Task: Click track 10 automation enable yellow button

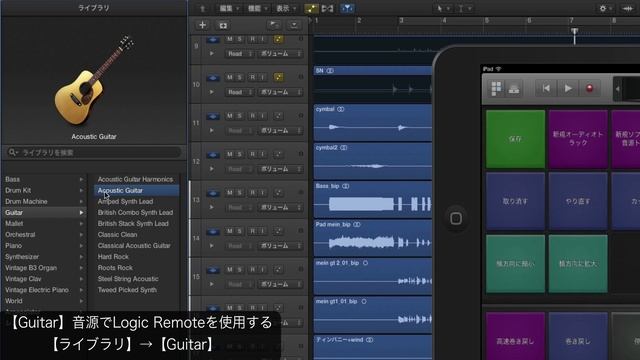Action: click(278, 77)
